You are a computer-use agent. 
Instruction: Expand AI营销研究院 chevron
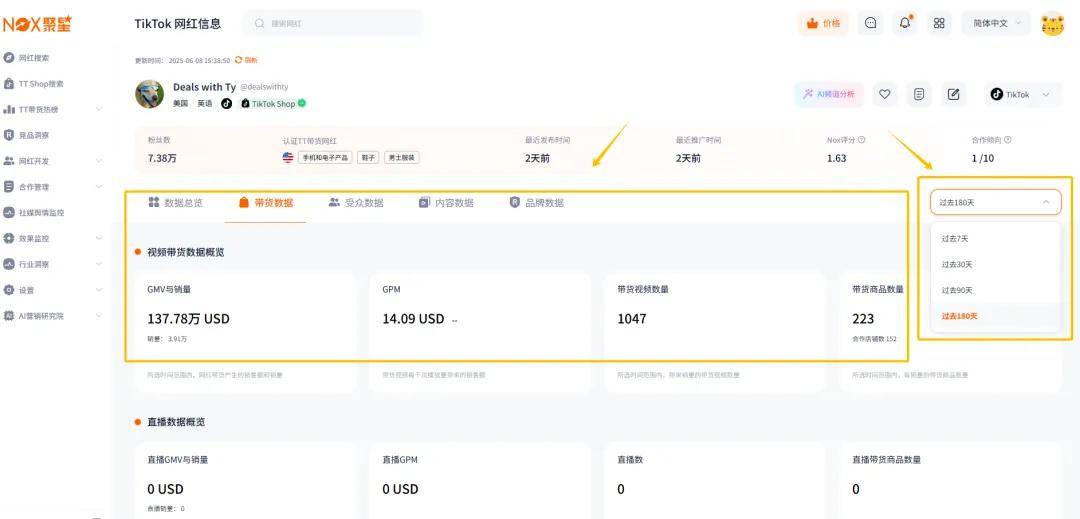[x=98, y=316]
